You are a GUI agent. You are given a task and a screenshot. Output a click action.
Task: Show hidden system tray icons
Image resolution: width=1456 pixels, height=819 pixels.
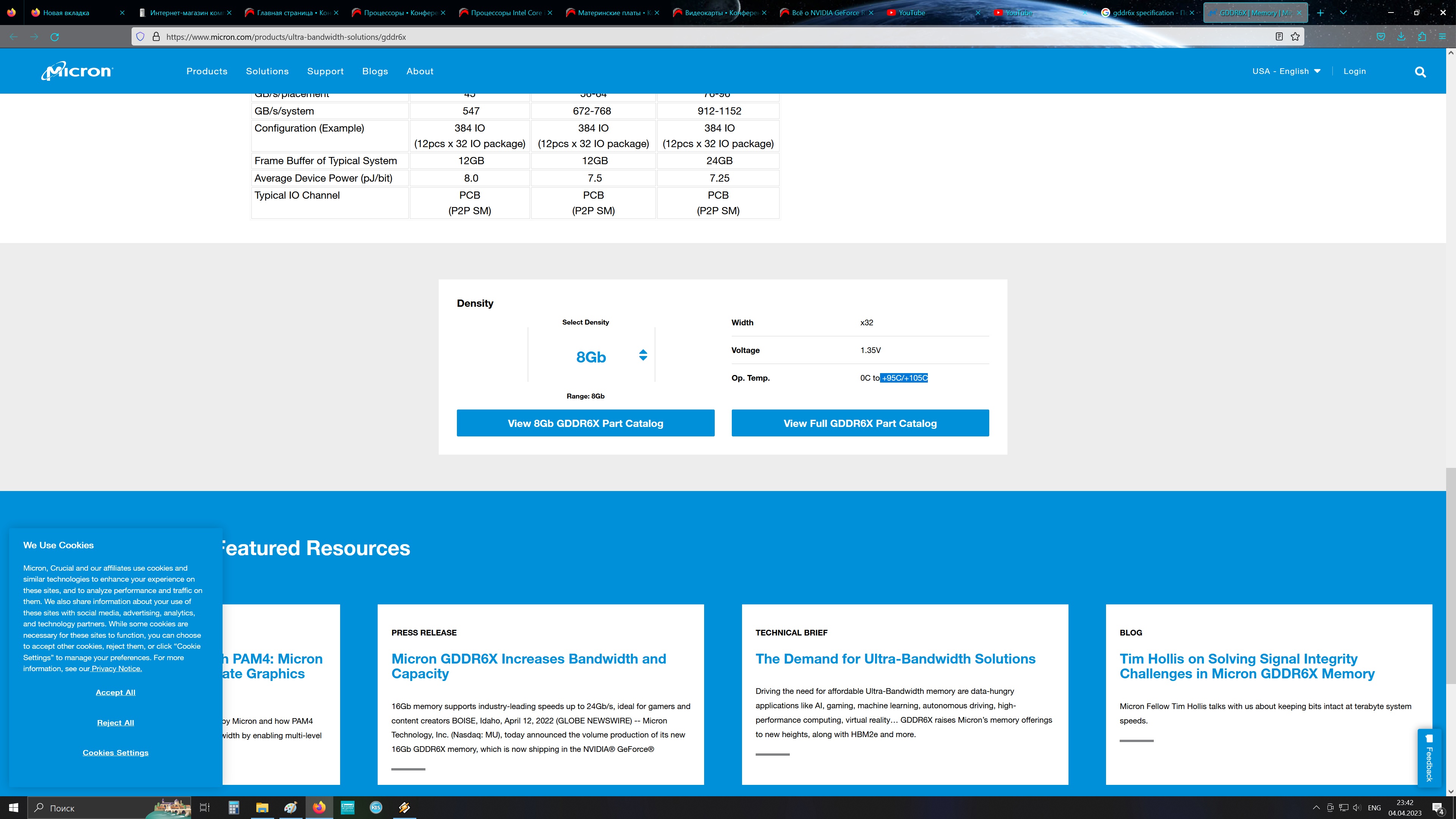[x=1316, y=808]
